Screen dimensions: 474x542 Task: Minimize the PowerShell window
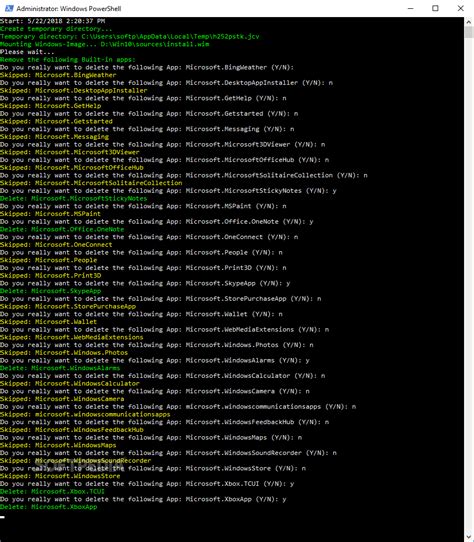pos(411,8)
